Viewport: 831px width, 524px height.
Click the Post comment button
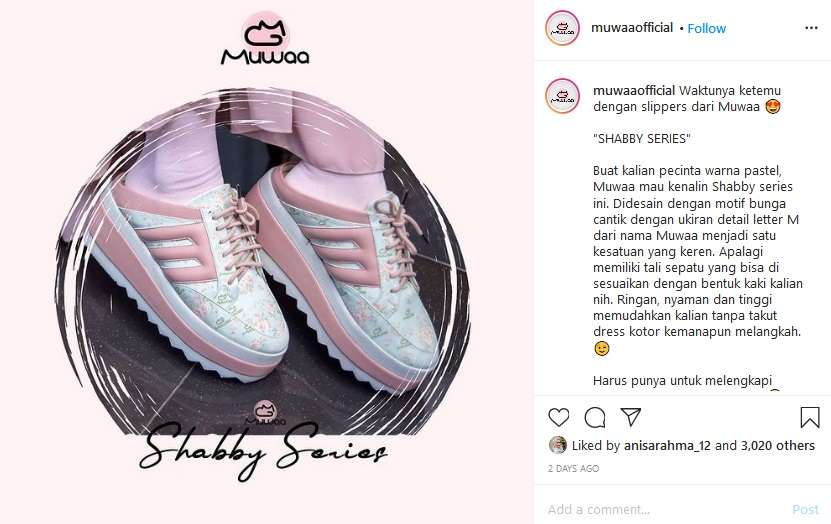(x=805, y=510)
